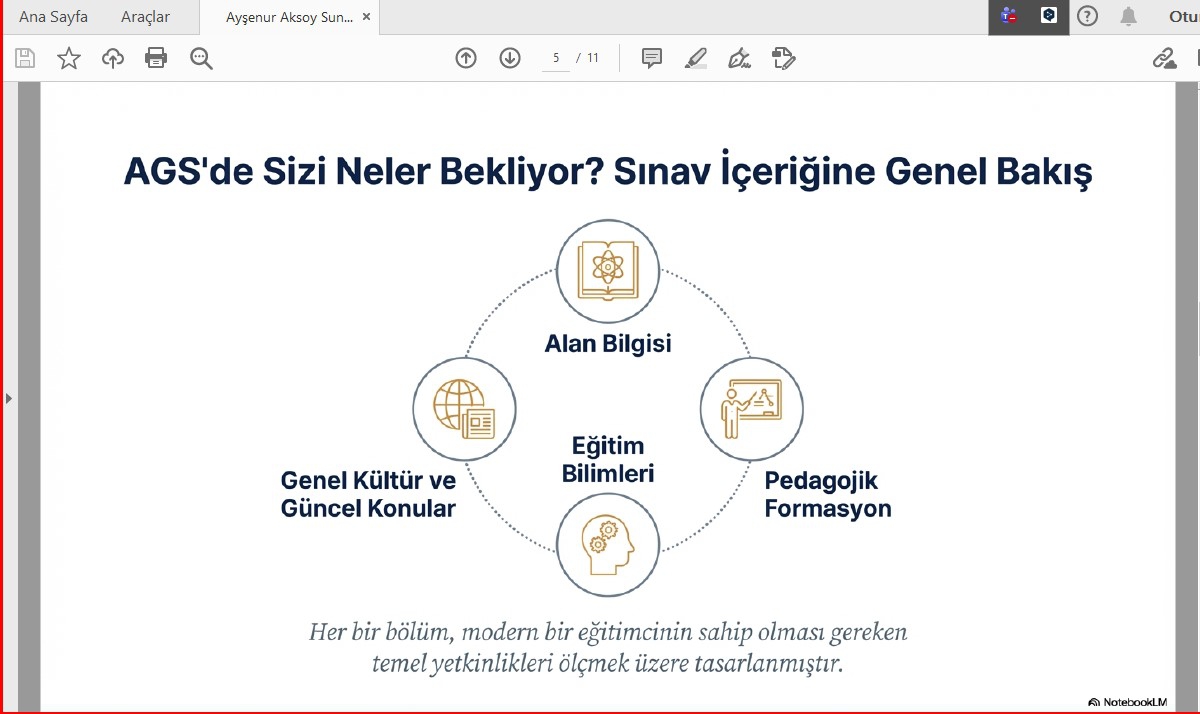Click the page number field showing 5
Image resolution: width=1200 pixels, height=714 pixels.
[556, 58]
